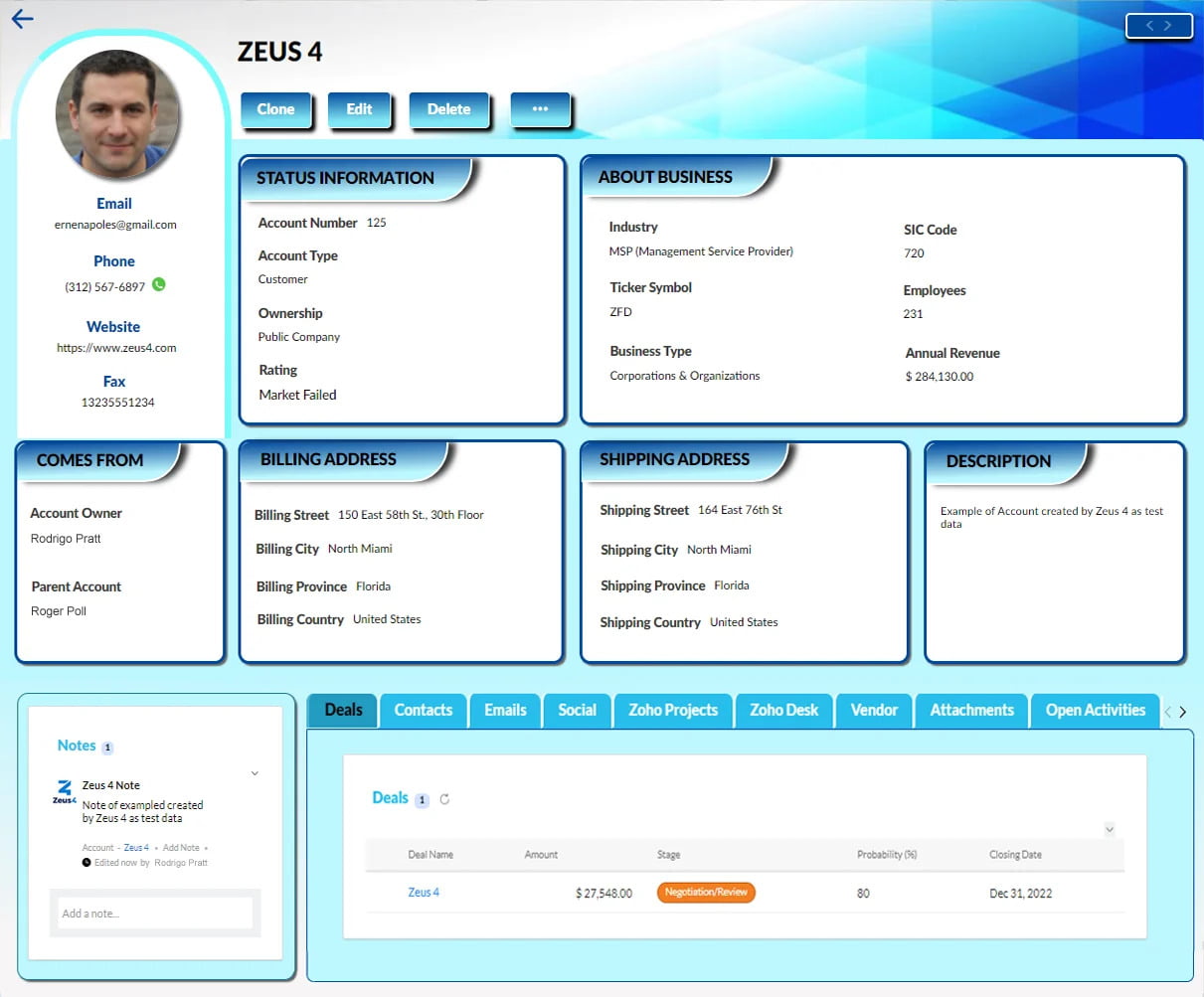Click the Negotiation/Review stage badge
The height and width of the screenshot is (997, 1204).
pos(706,893)
